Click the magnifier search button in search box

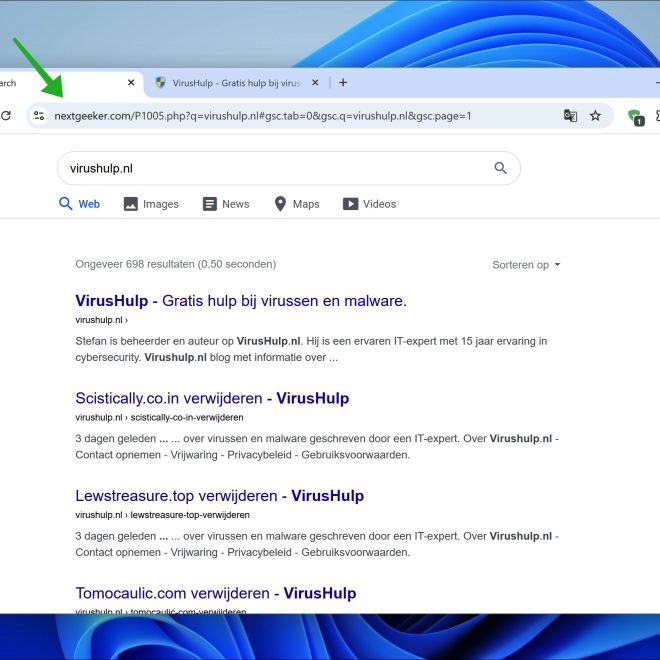(x=500, y=168)
